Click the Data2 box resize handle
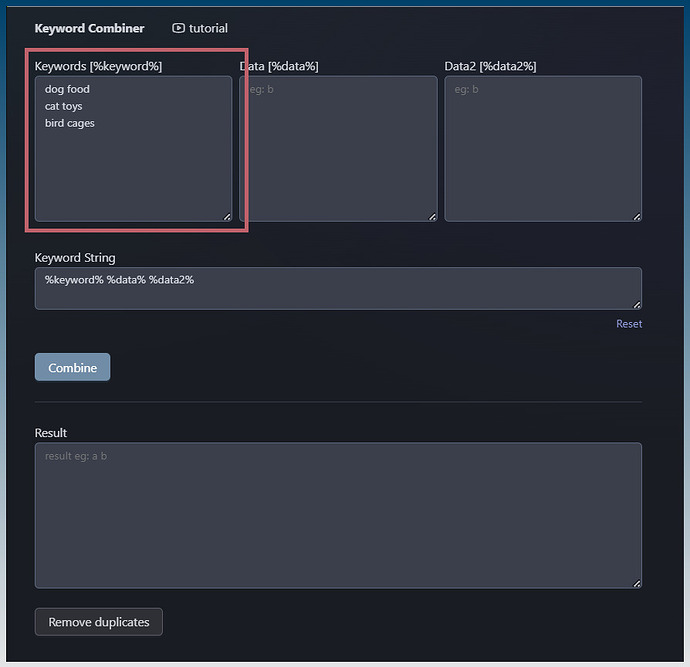The height and width of the screenshot is (667, 690). [636, 216]
